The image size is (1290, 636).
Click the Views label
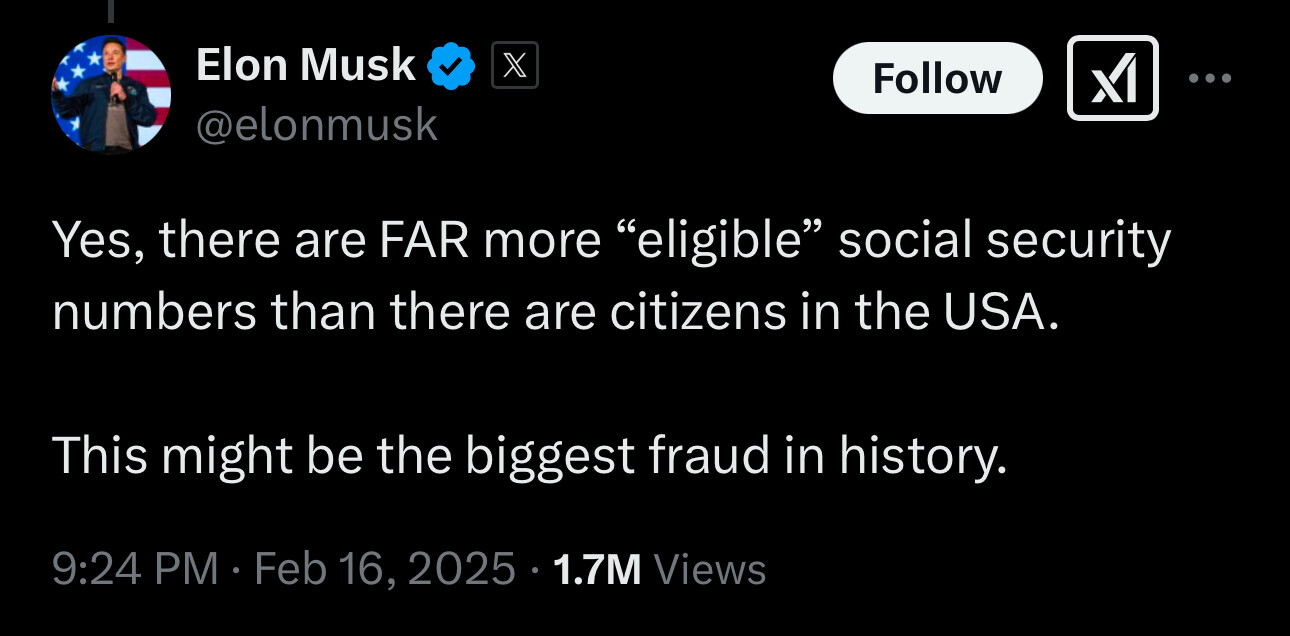709,569
